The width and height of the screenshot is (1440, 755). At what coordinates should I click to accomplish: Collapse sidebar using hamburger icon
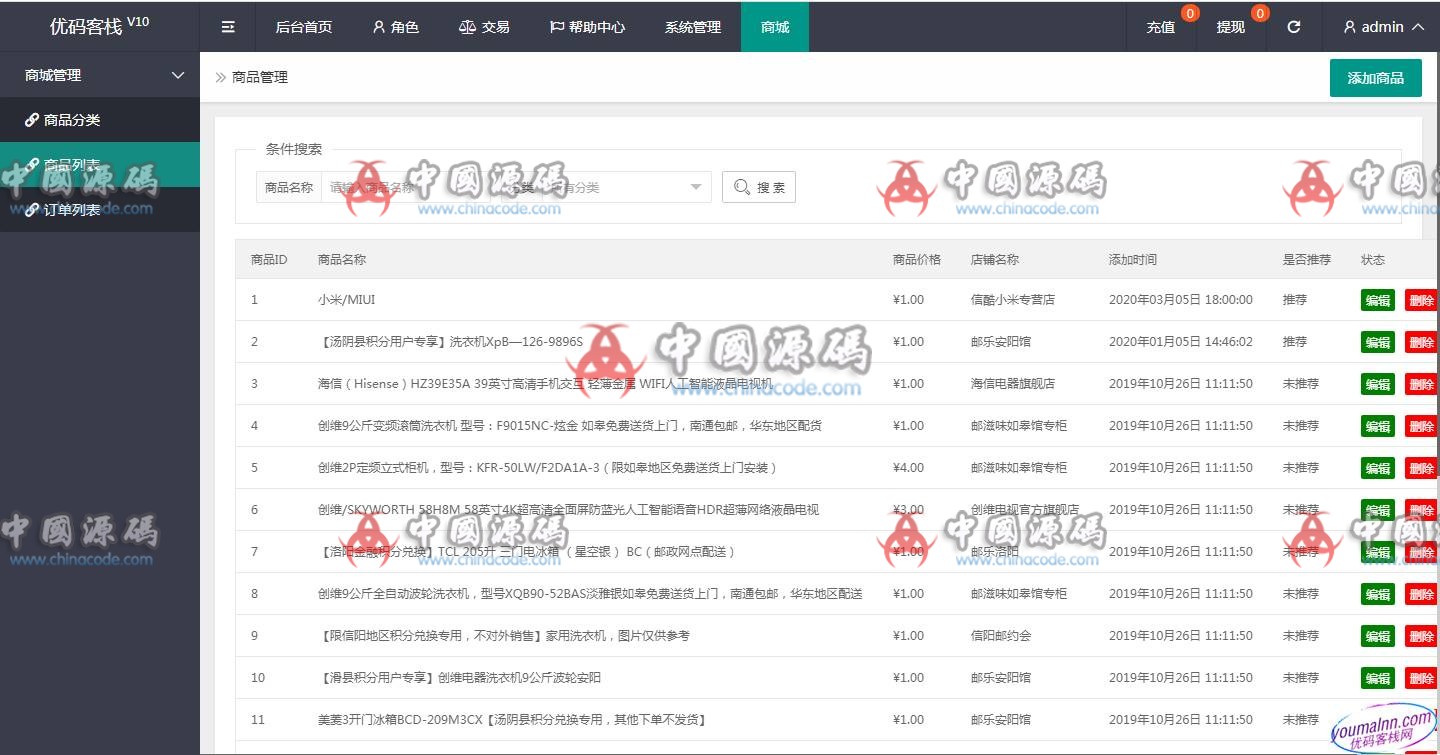point(228,27)
